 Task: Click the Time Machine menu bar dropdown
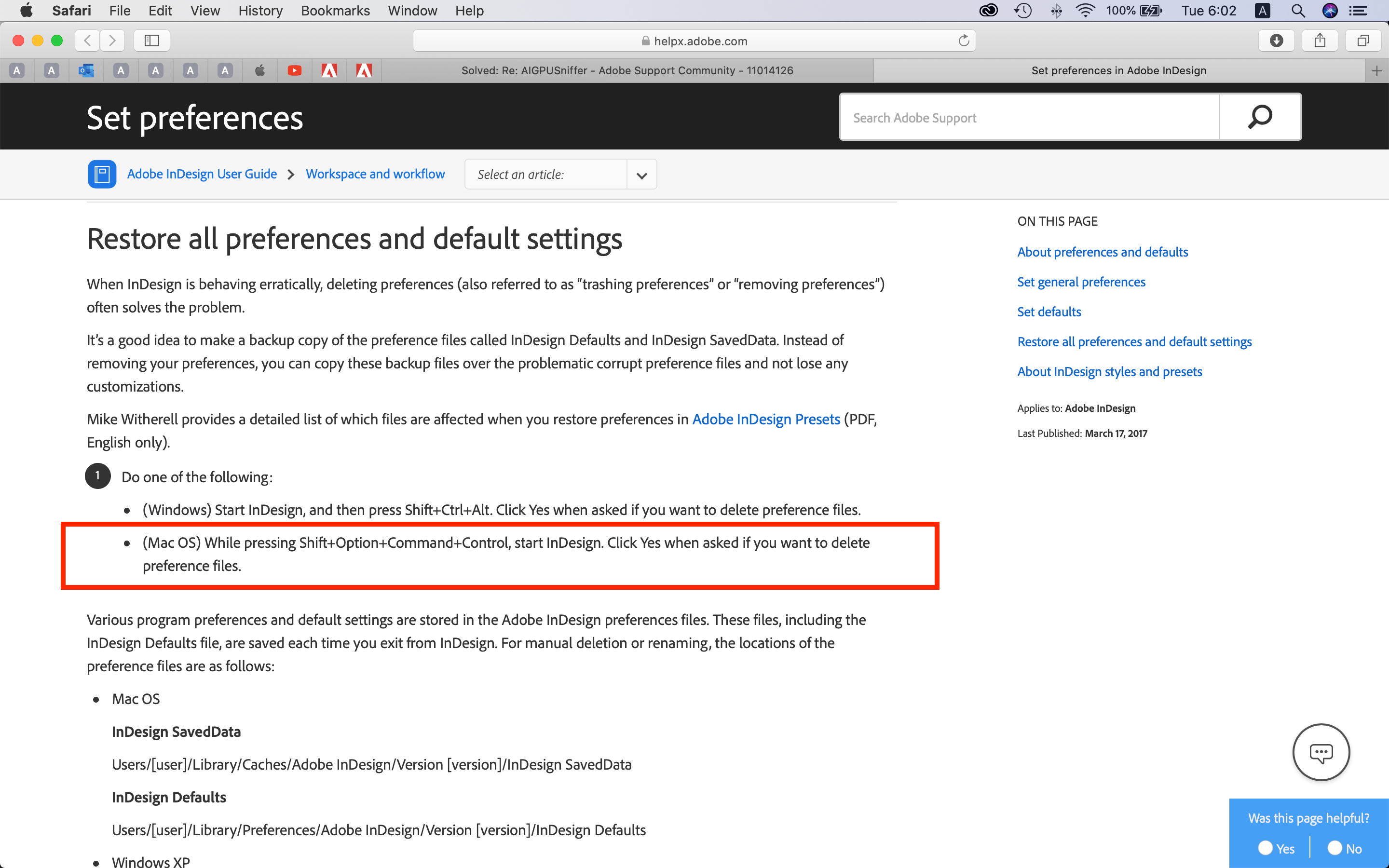[1023, 10]
